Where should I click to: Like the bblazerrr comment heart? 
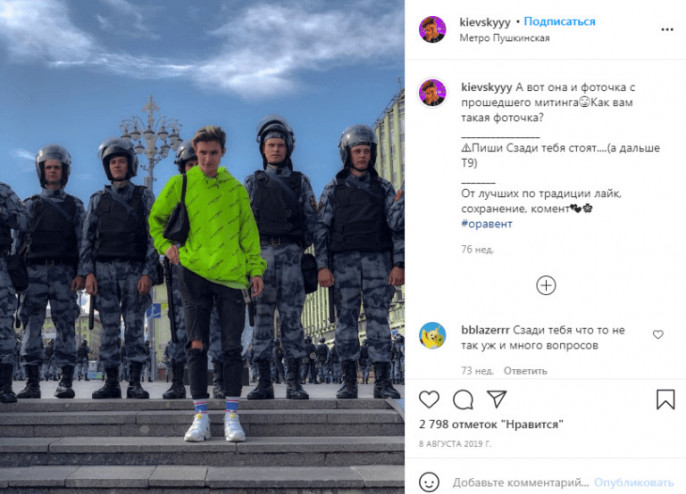pos(658,334)
